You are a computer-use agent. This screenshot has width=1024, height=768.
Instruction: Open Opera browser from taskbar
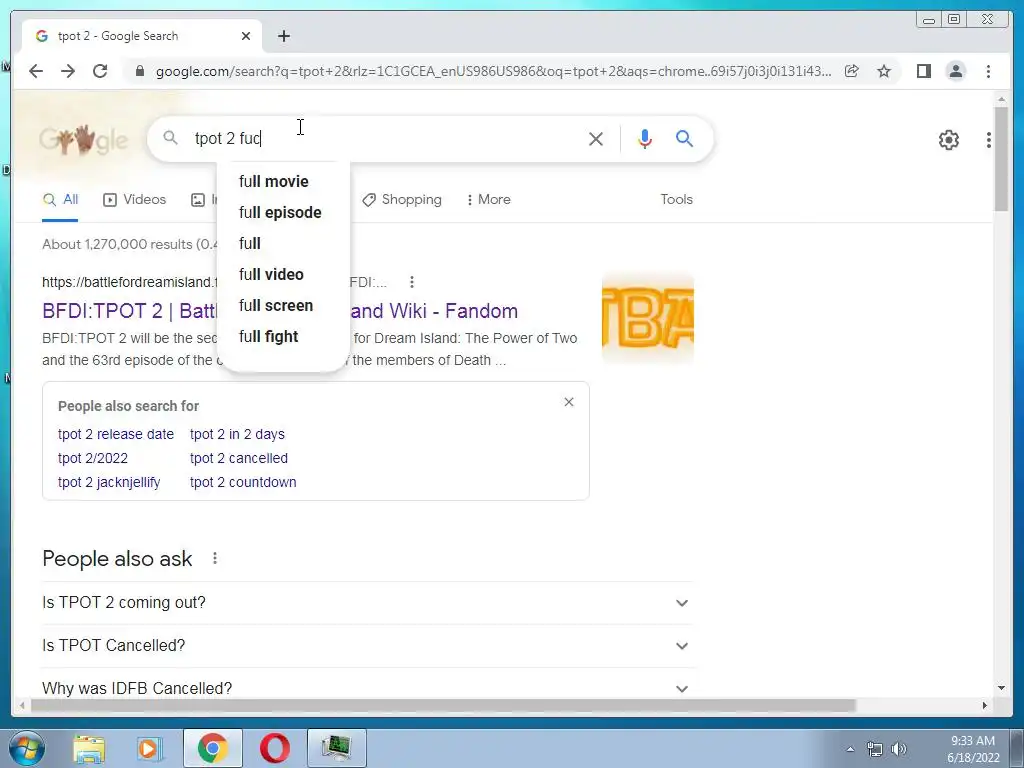click(274, 748)
